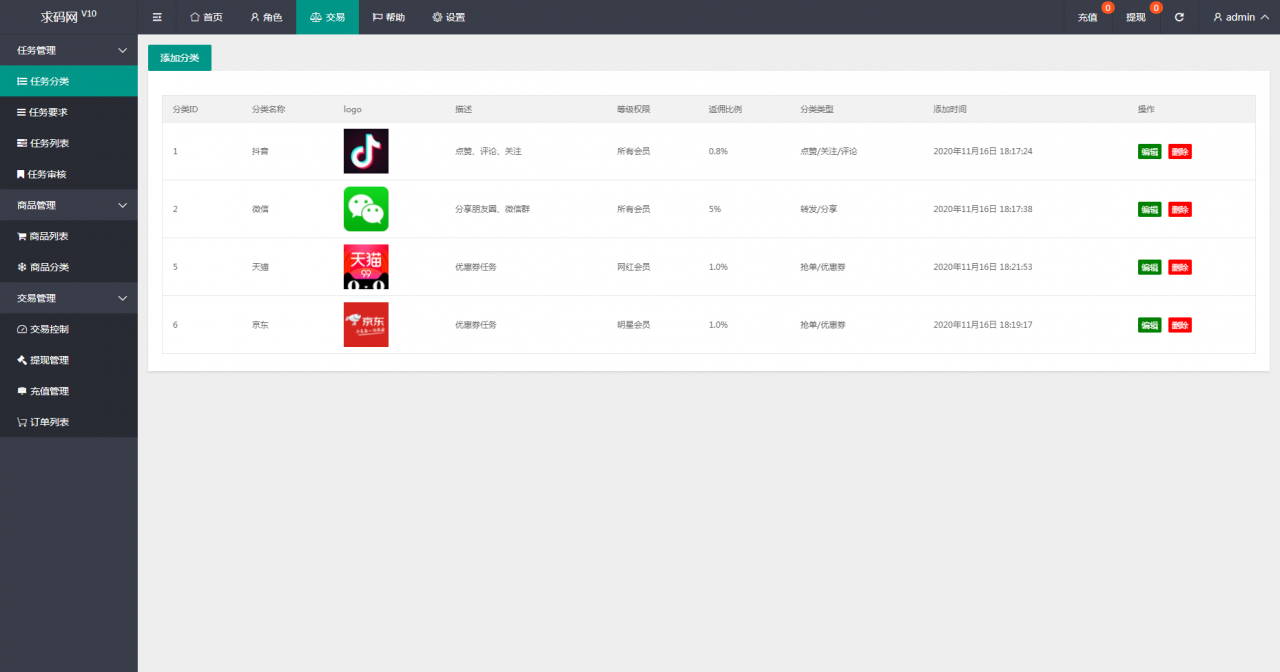The width and height of the screenshot is (1280, 672).
Task: Click the 京东 JD logo thumbnail
Action: coord(366,325)
